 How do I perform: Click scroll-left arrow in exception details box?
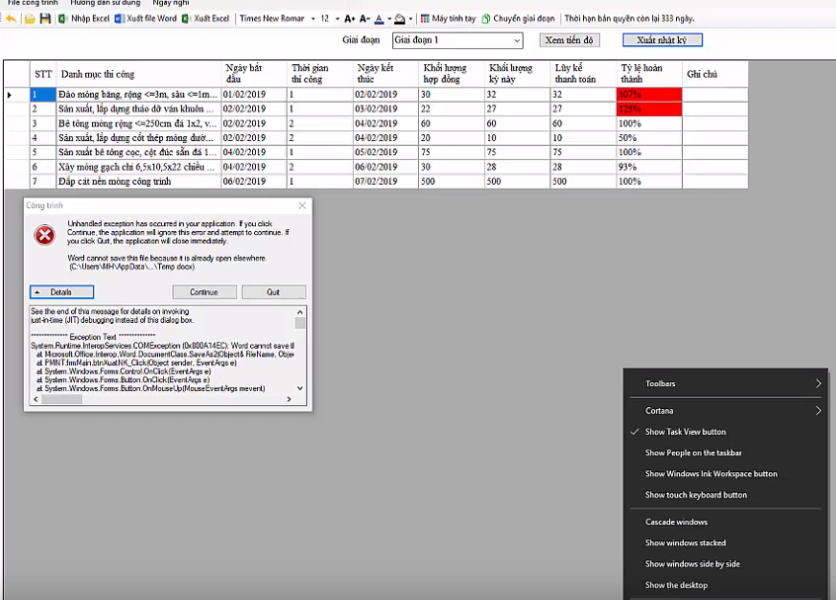pyautogui.click(x=36, y=399)
